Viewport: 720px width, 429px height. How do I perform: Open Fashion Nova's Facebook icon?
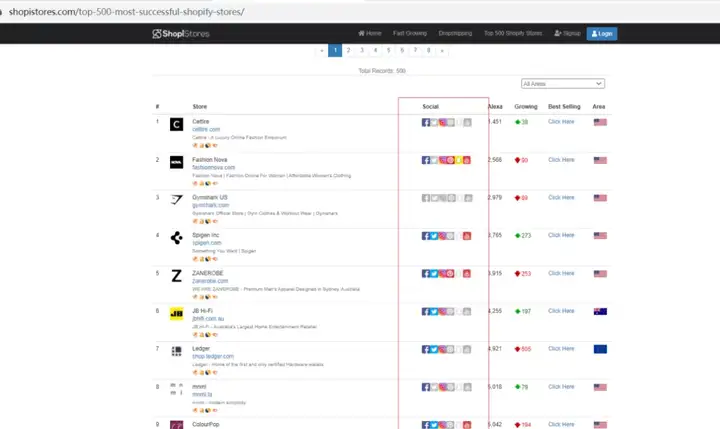pos(426,160)
